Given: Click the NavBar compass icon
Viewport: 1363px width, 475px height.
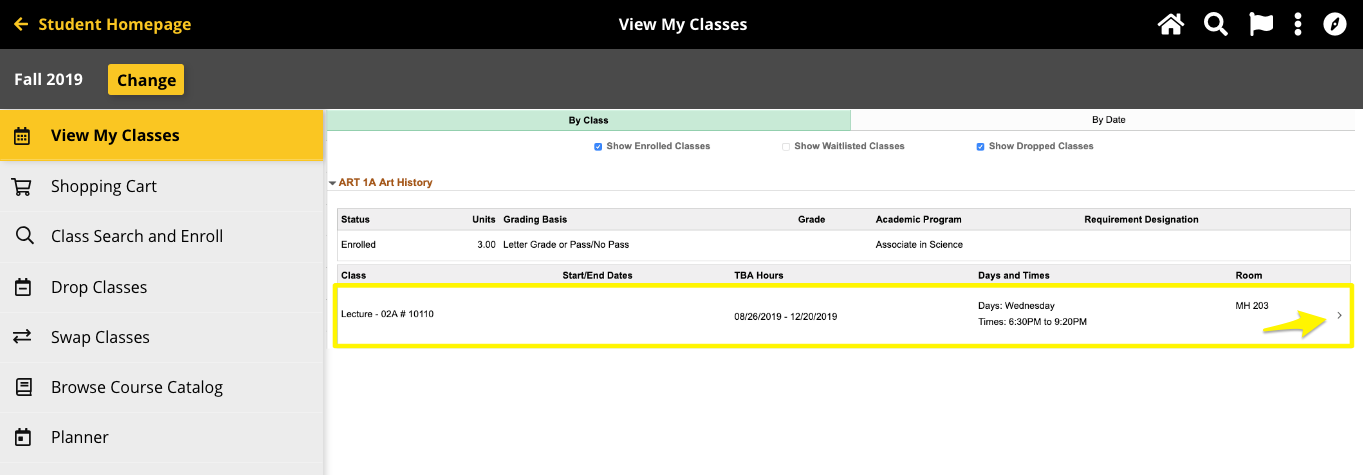Looking at the screenshot, I should (x=1335, y=24).
